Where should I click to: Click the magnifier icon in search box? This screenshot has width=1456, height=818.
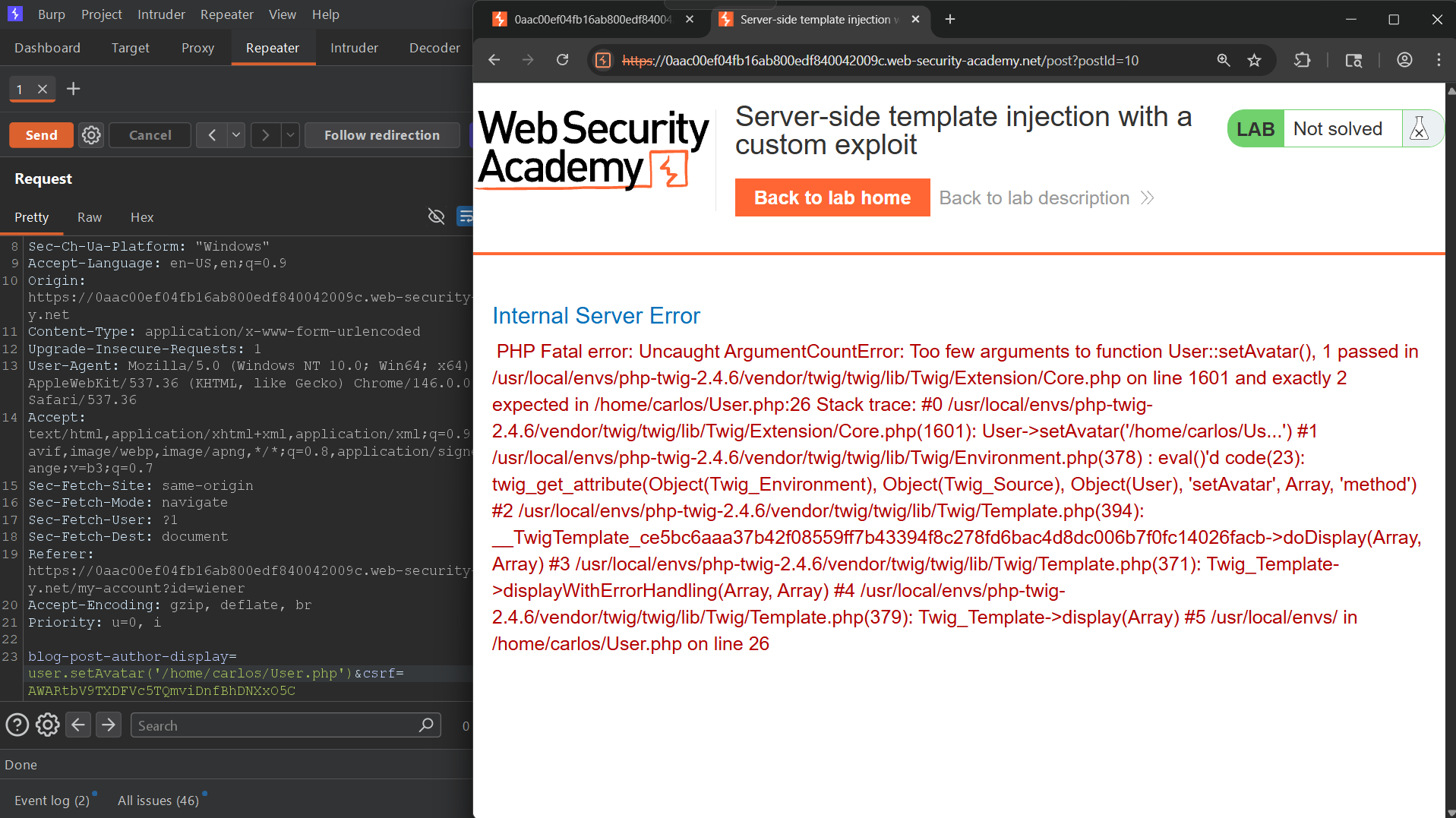[426, 725]
